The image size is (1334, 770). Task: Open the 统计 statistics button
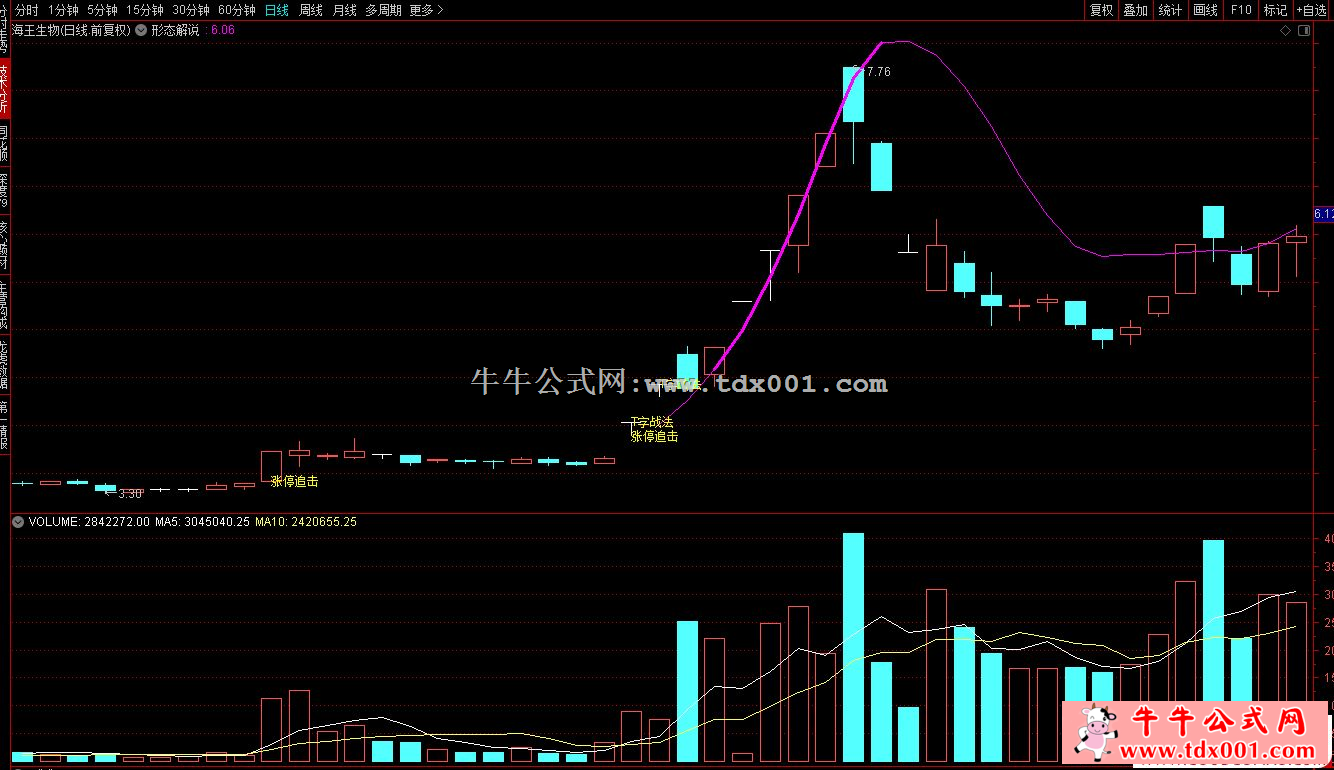click(x=1170, y=10)
